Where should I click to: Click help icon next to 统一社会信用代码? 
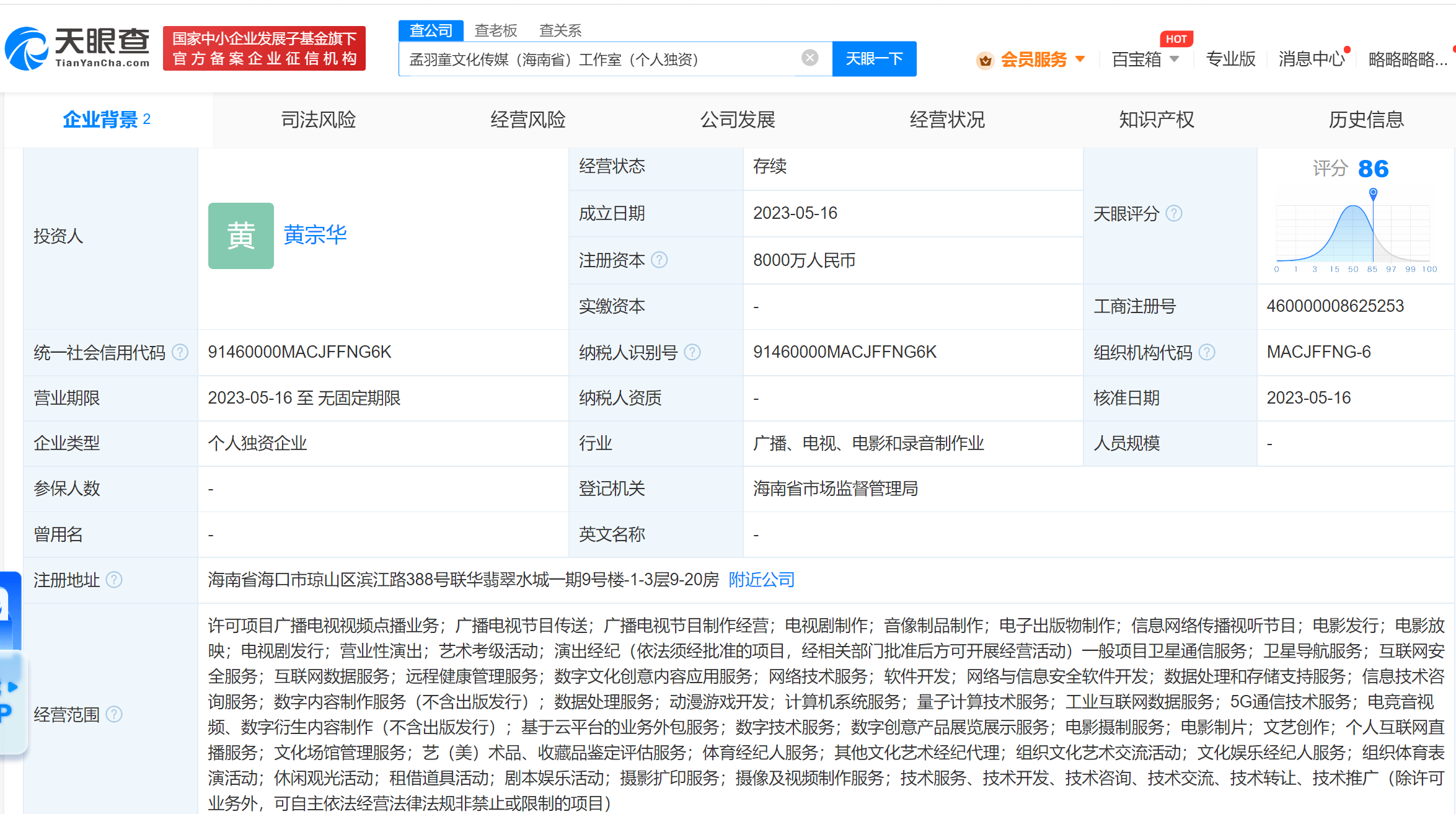(x=180, y=352)
